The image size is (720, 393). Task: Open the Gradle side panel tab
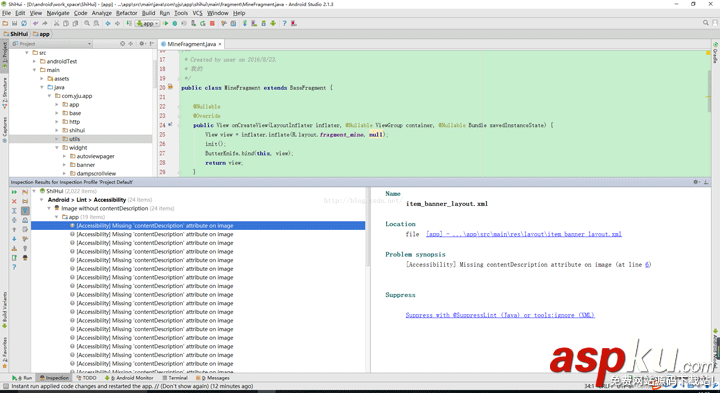[x=715, y=52]
